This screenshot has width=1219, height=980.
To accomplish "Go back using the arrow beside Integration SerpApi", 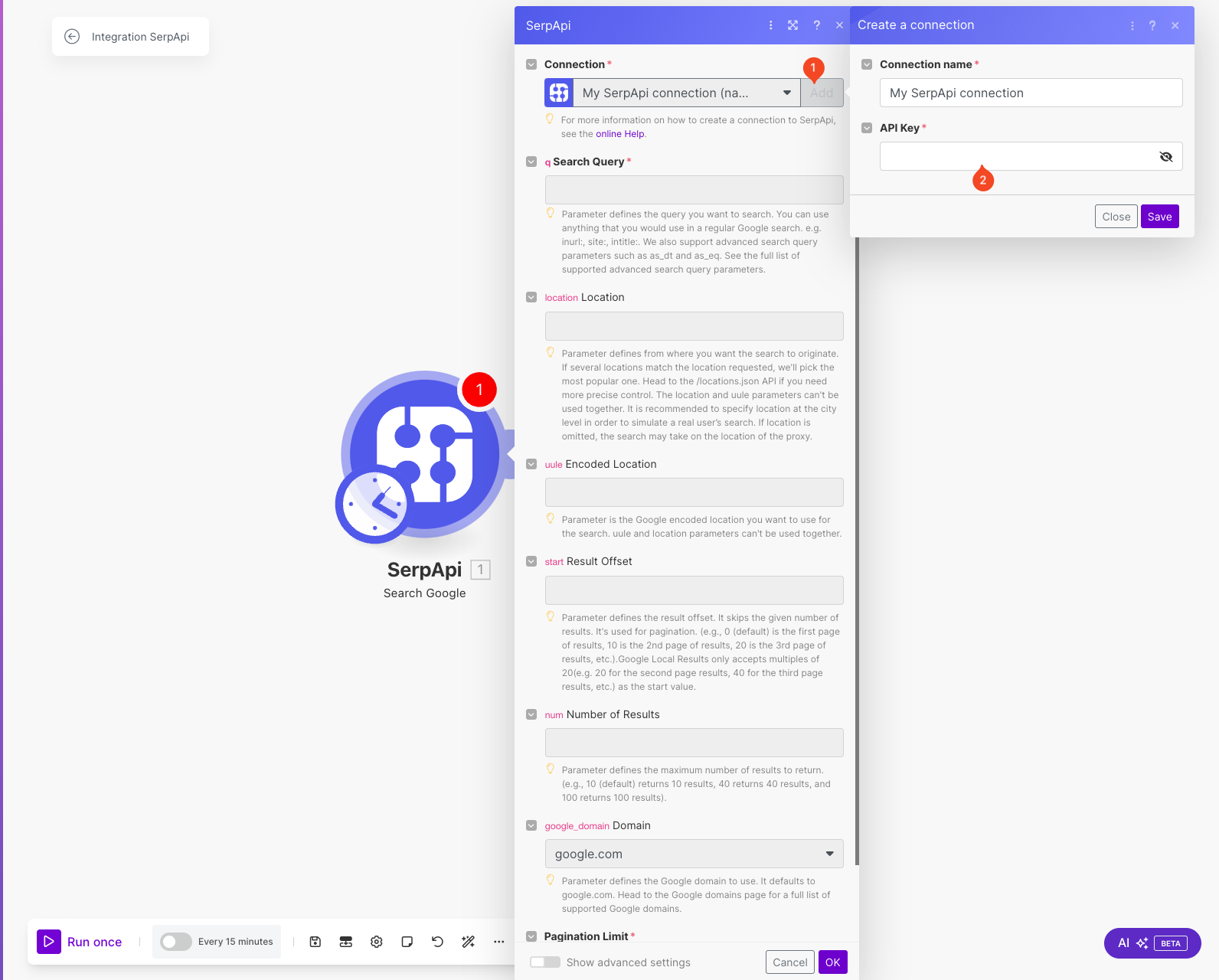I will (x=72, y=37).
